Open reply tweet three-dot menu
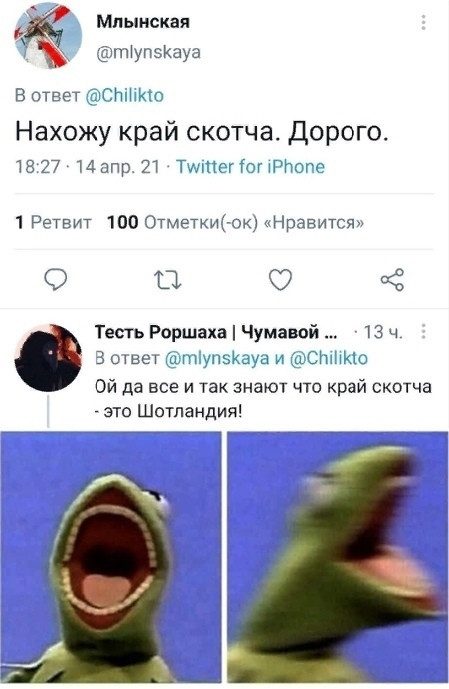Screen dimensions: 449x689 pyautogui.click(x=423, y=331)
